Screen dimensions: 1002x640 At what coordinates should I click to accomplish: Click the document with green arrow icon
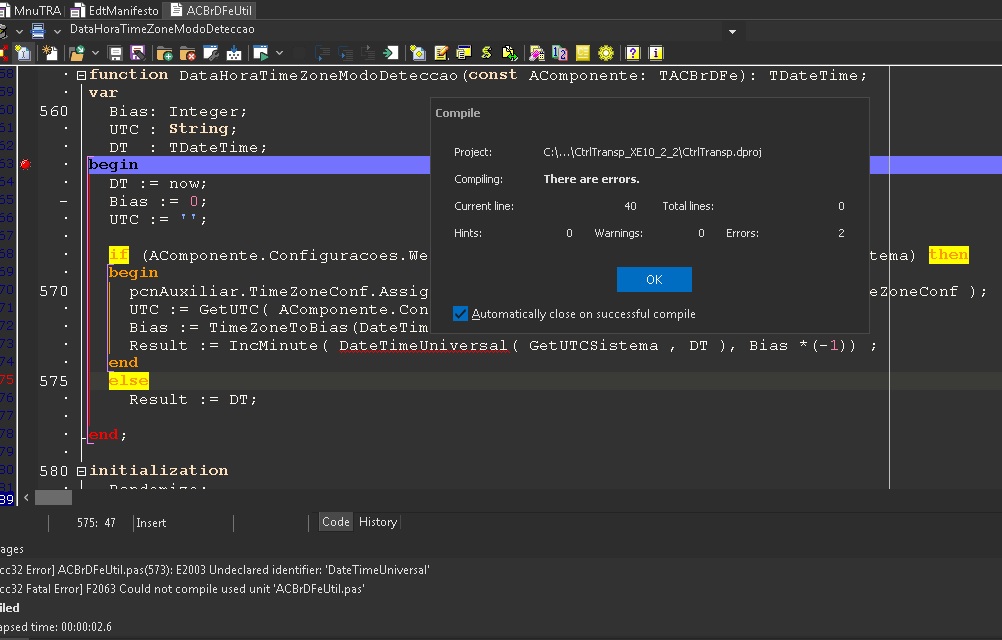tap(509, 53)
